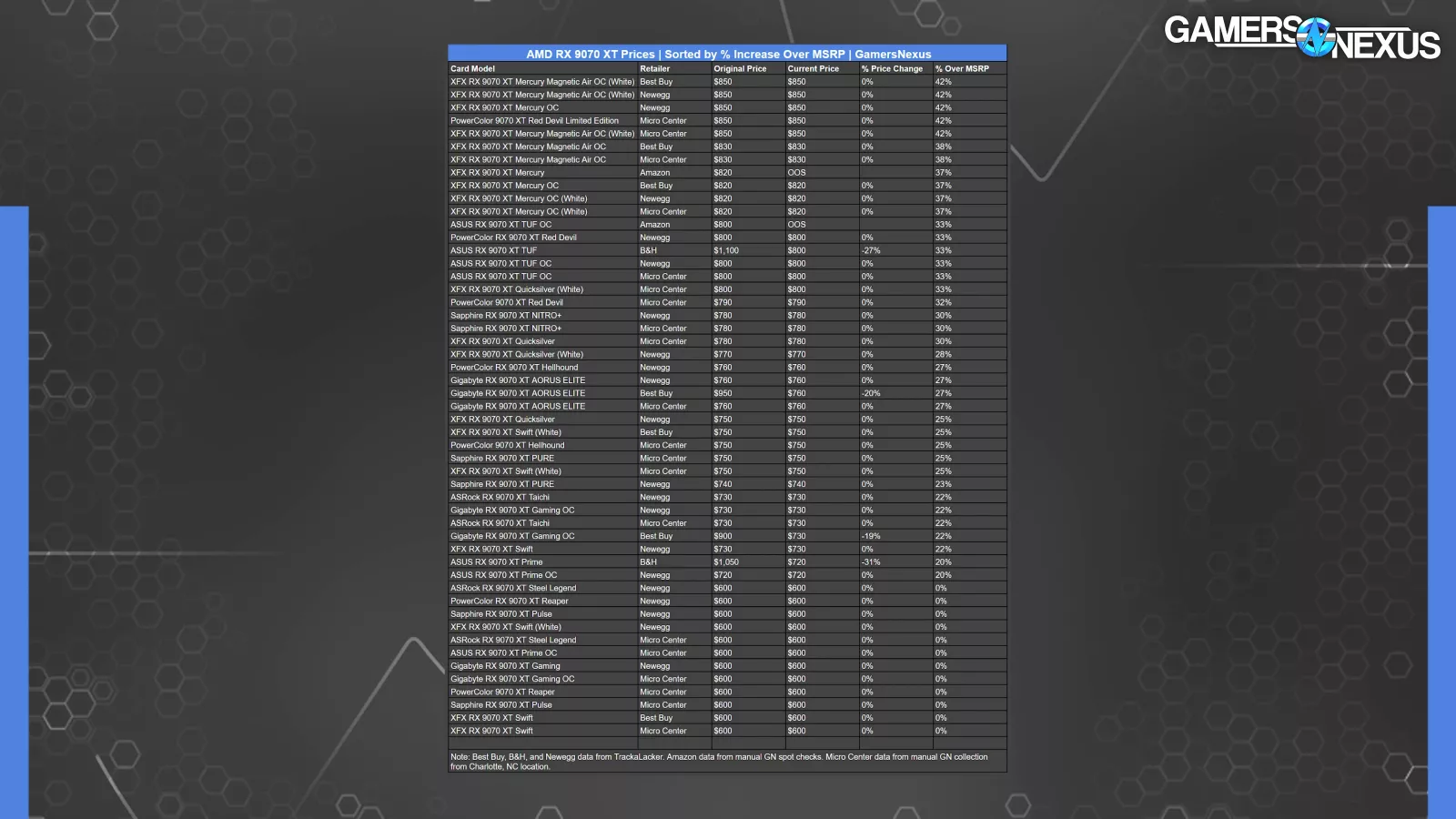The image size is (1456, 819).
Task: Click the 28% over MSRP cell
Action: coord(943,355)
